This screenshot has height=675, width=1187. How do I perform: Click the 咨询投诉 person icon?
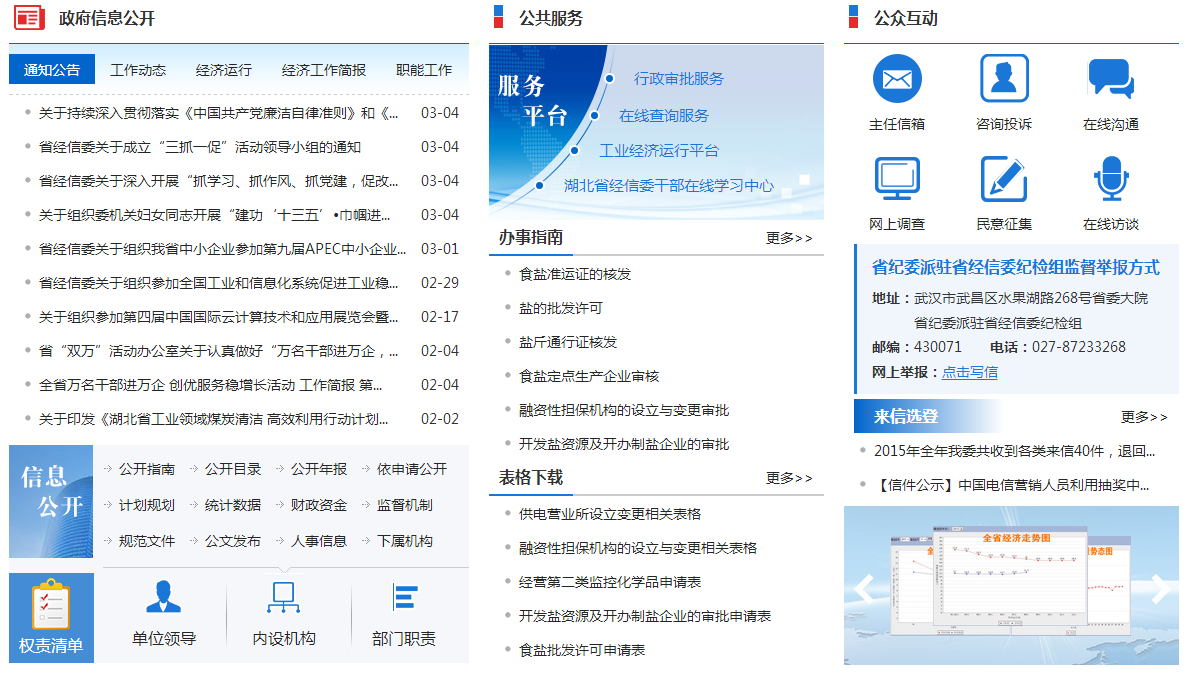click(1004, 79)
